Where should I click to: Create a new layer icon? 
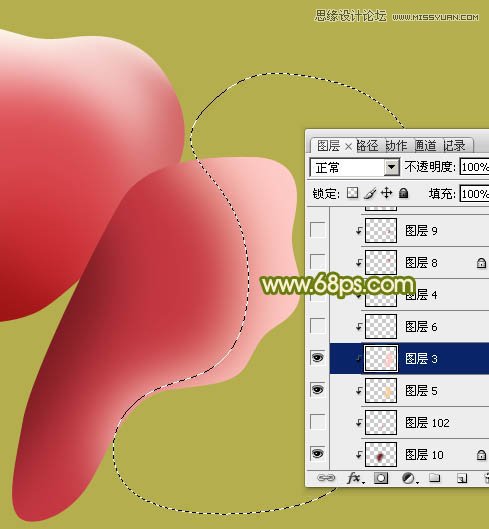tap(462, 478)
